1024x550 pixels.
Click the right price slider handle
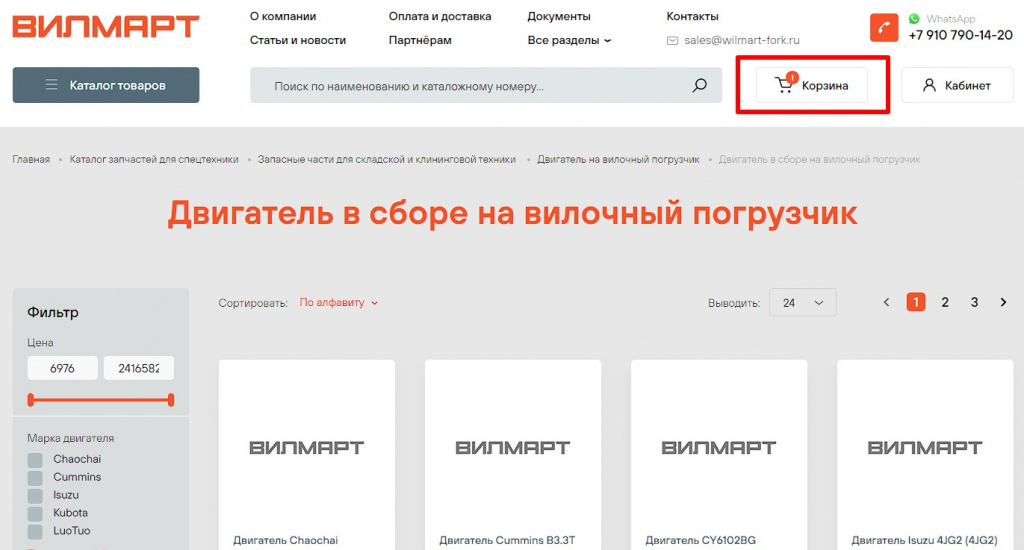point(170,400)
